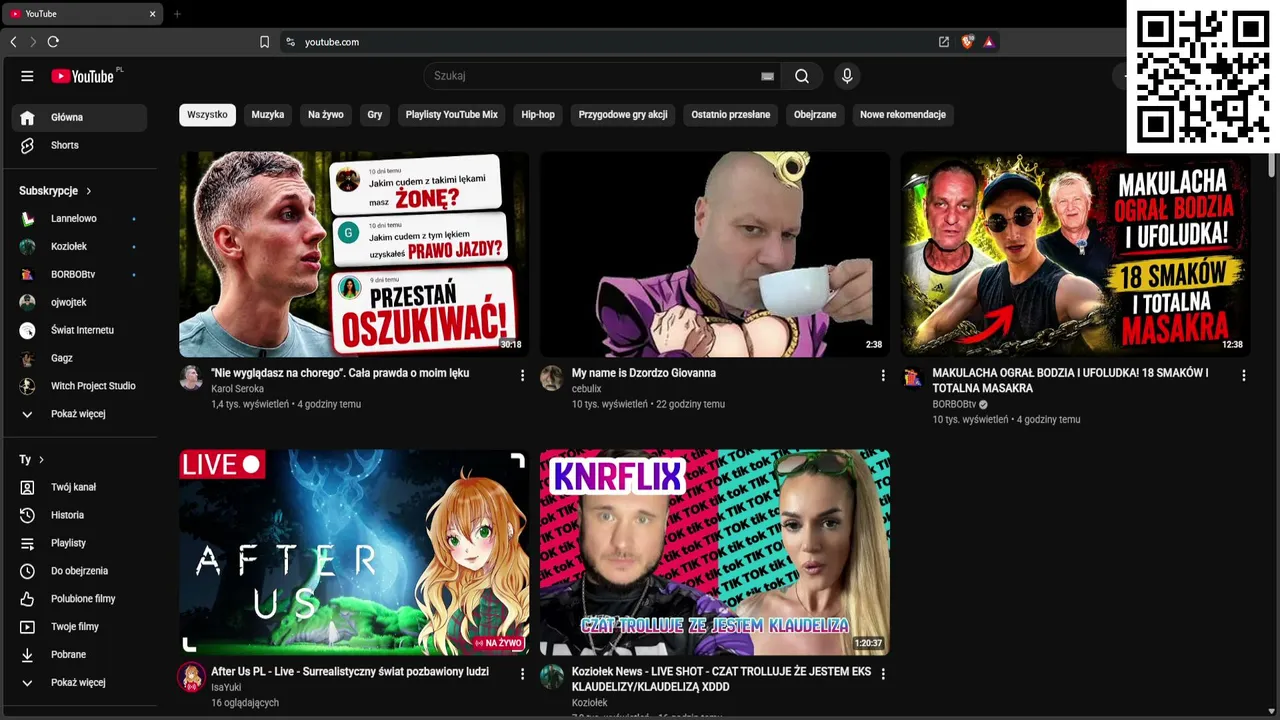Open the on-screen keyboard in search box
The width and height of the screenshot is (1280, 720).
(767, 76)
